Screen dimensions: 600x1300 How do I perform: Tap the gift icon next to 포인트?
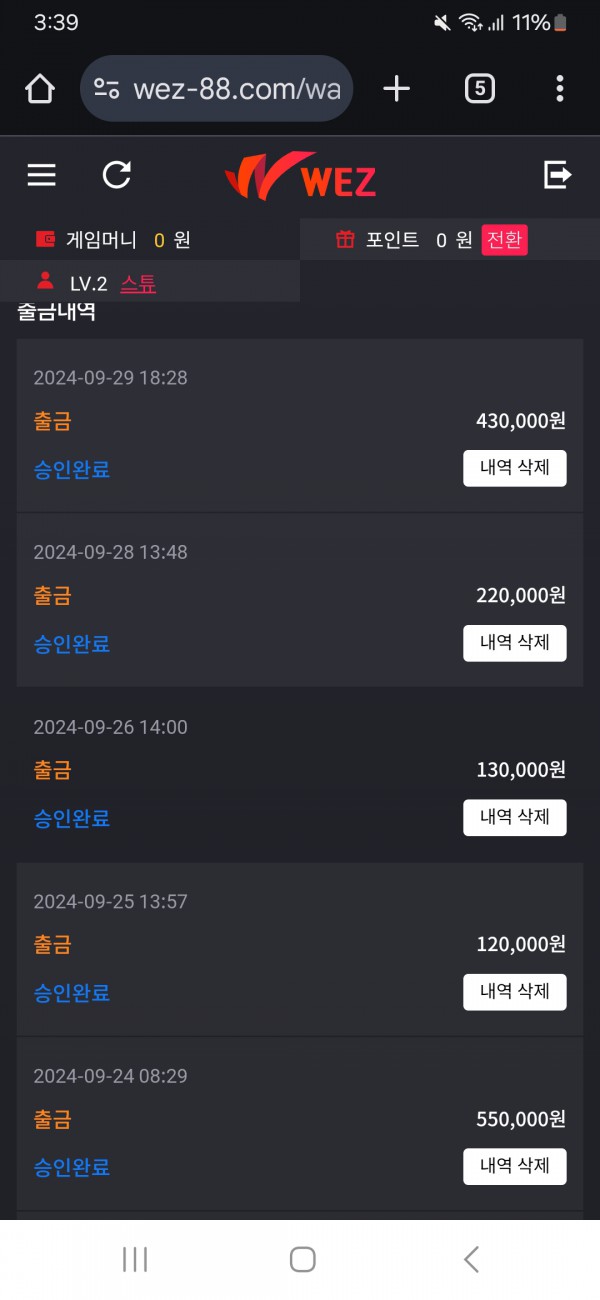pyautogui.click(x=345, y=240)
